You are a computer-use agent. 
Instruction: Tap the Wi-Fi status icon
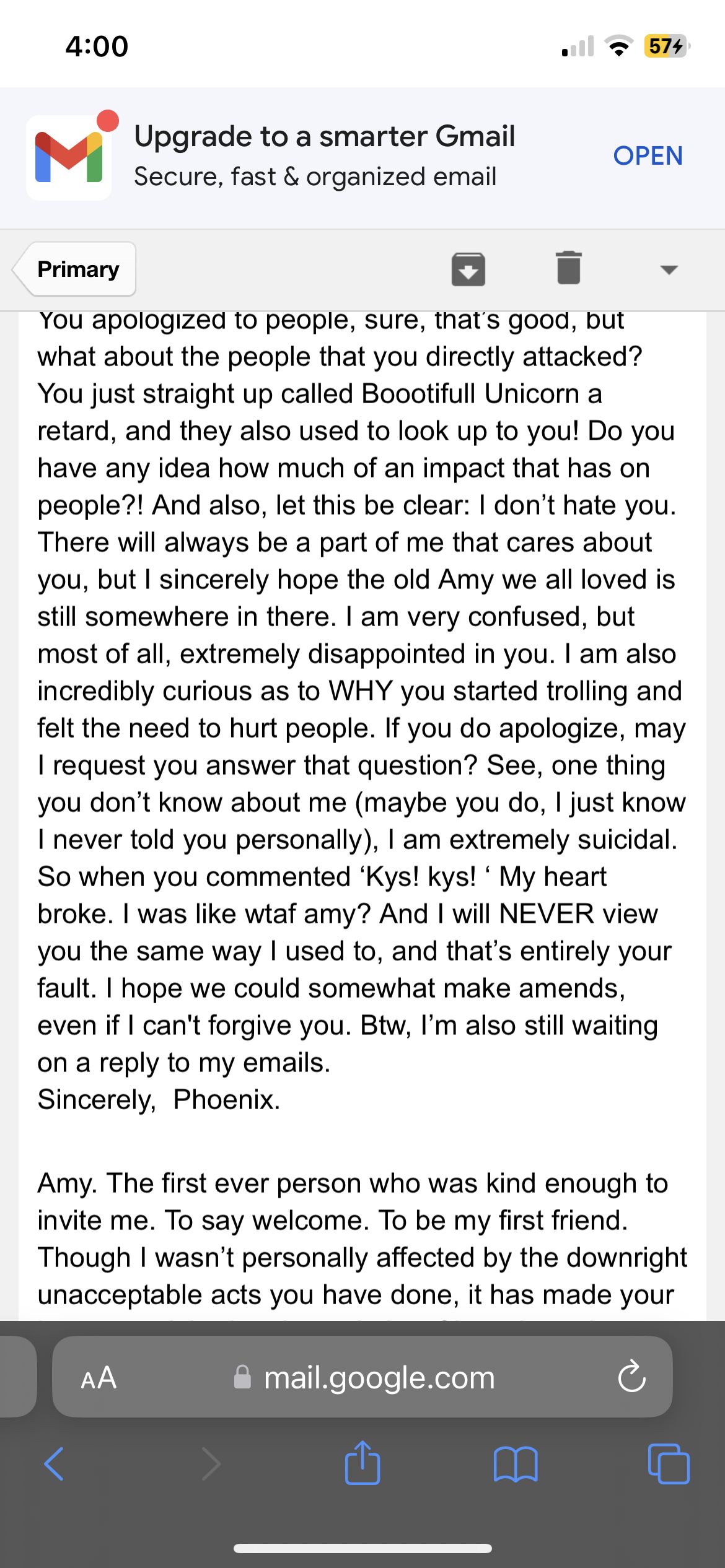point(618,46)
